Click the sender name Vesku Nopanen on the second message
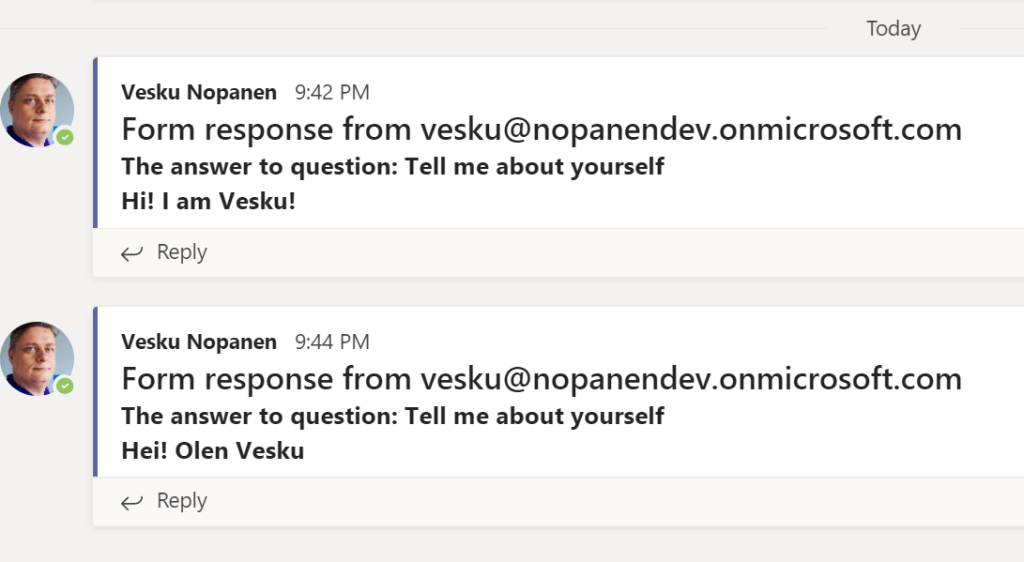Image resolution: width=1024 pixels, height=562 pixels. point(198,342)
